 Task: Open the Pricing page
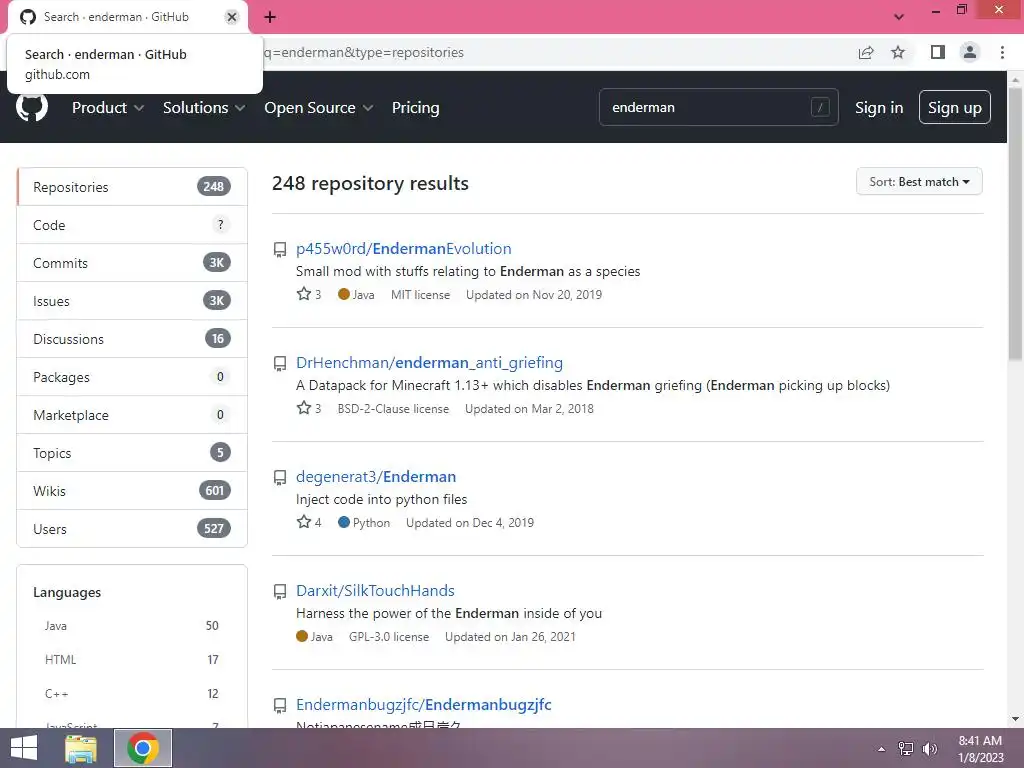[415, 108]
